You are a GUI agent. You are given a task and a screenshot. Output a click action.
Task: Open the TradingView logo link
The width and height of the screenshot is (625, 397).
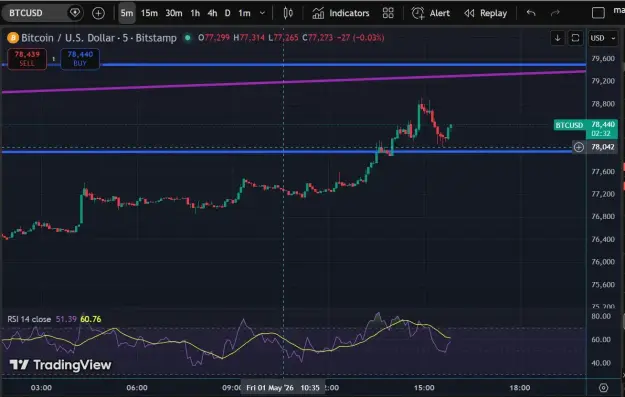pos(61,365)
